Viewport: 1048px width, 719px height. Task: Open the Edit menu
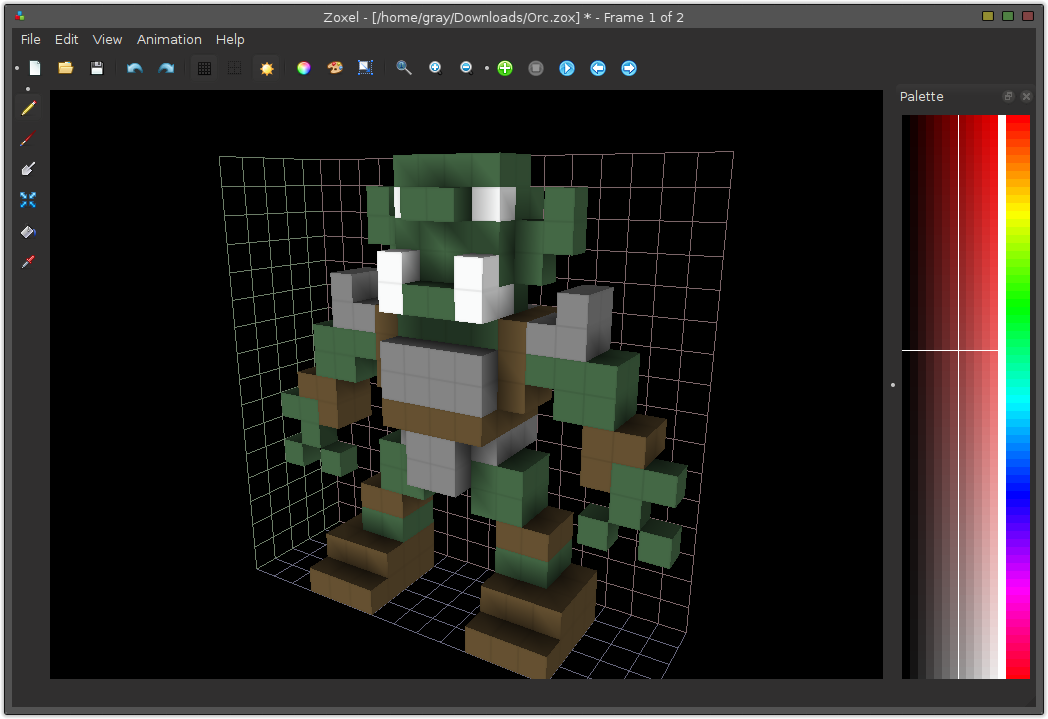pyautogui.click(x=66, y=39)
